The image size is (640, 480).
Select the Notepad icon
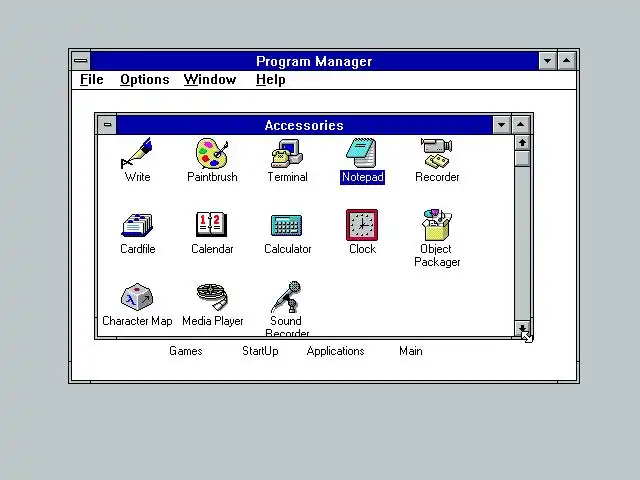click(362, 153)
